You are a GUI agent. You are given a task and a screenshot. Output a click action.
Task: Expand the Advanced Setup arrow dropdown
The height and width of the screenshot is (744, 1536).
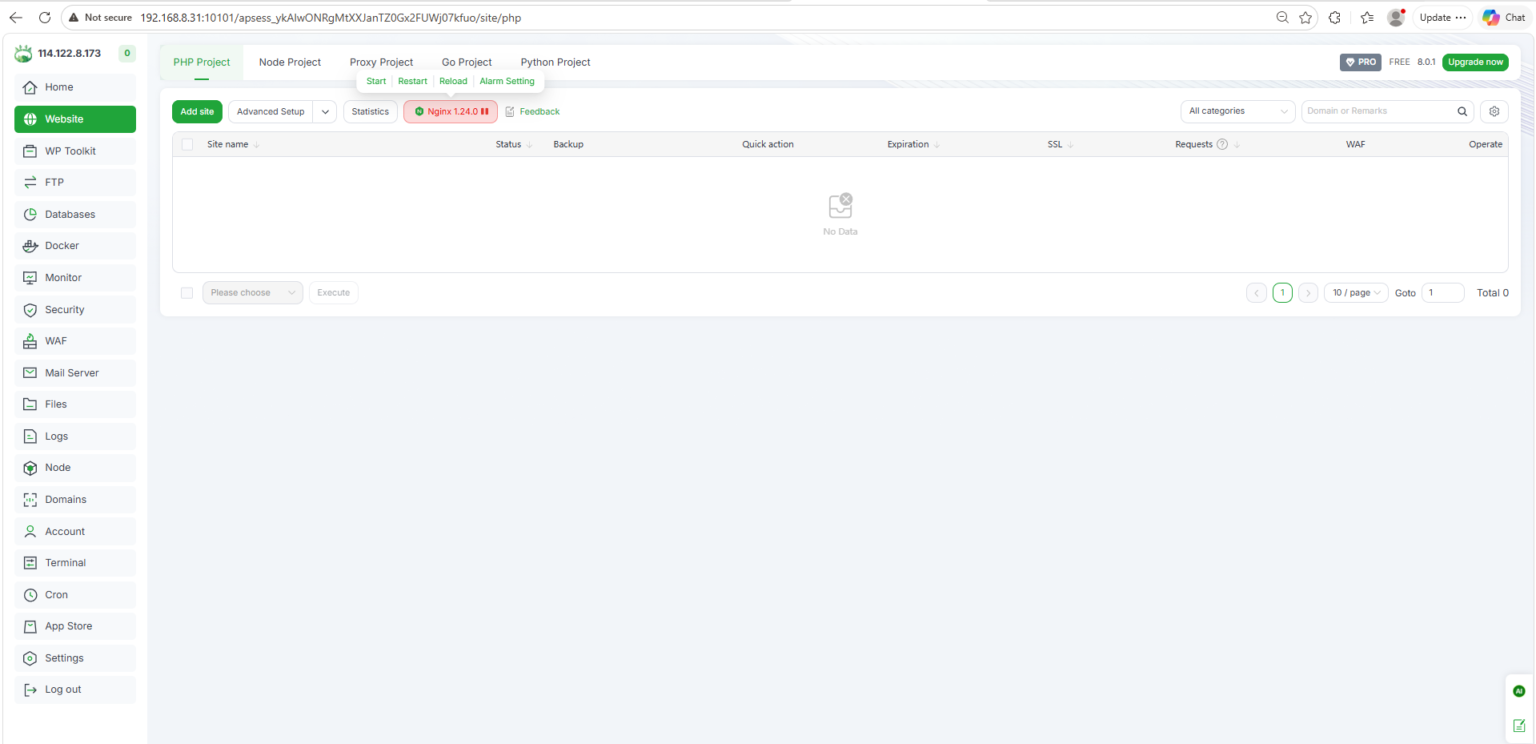(x=325, y=112)
